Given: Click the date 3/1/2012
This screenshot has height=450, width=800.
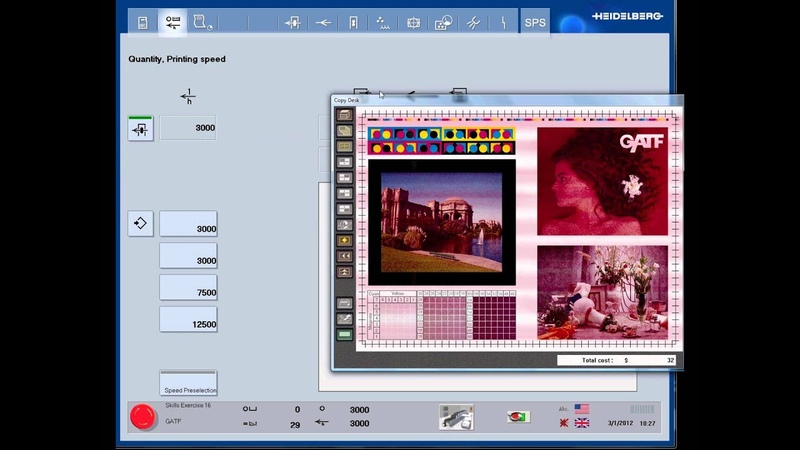Looking at the screenshot, I should (620, 423).
